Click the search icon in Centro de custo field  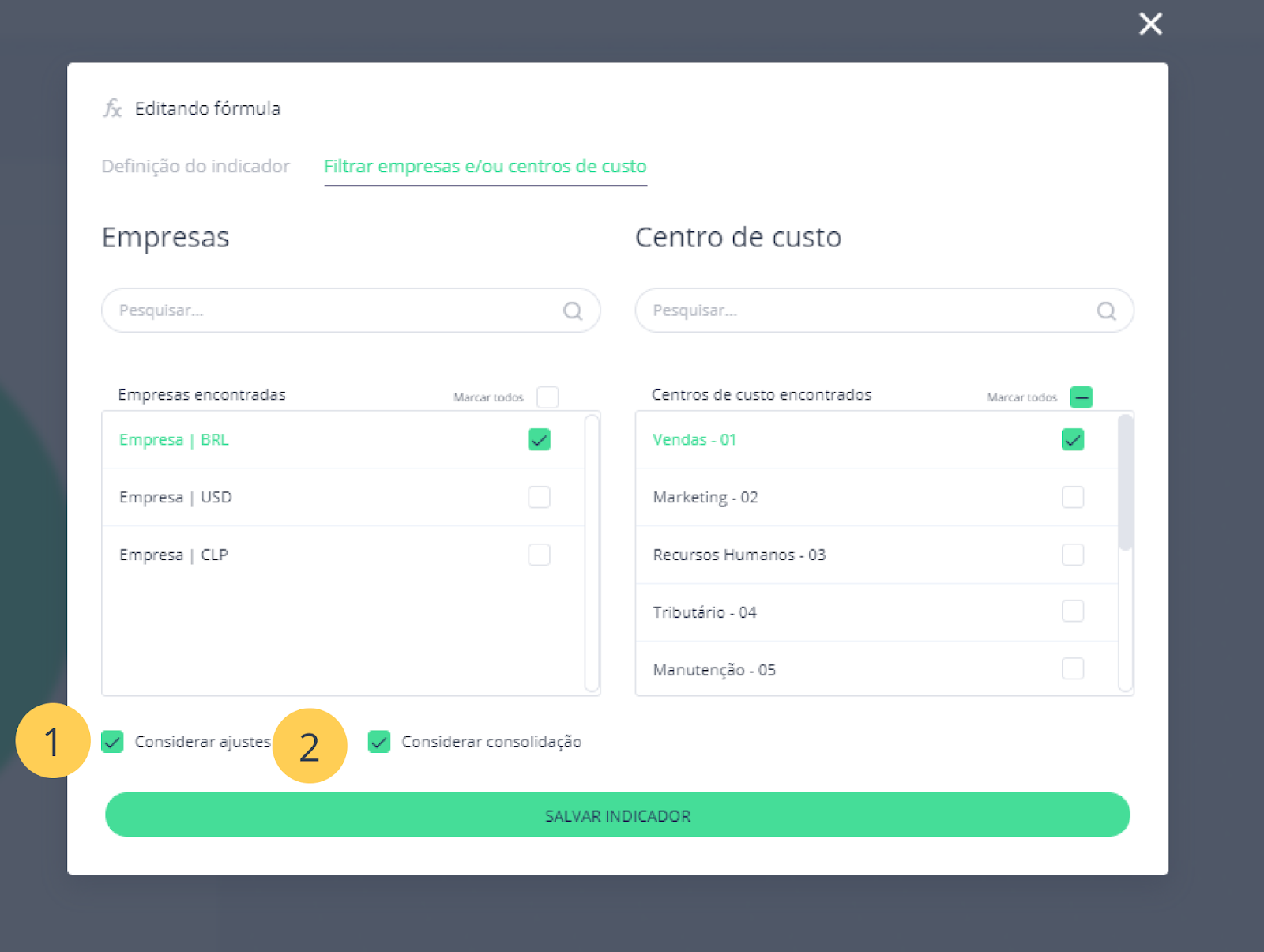tap(1106, 310)
